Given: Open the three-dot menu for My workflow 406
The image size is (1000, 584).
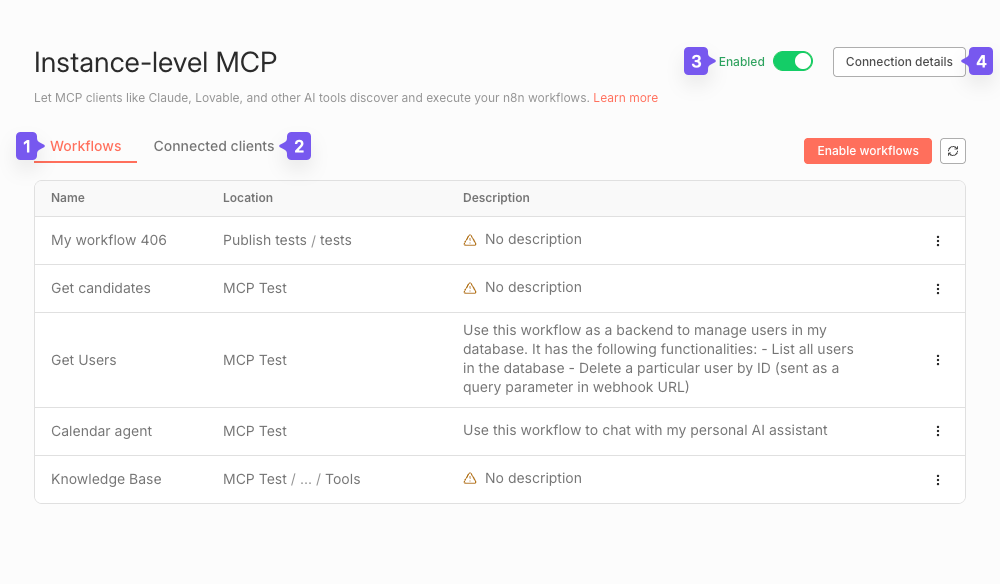Looking at the screenshot, I should click(938, 240).
